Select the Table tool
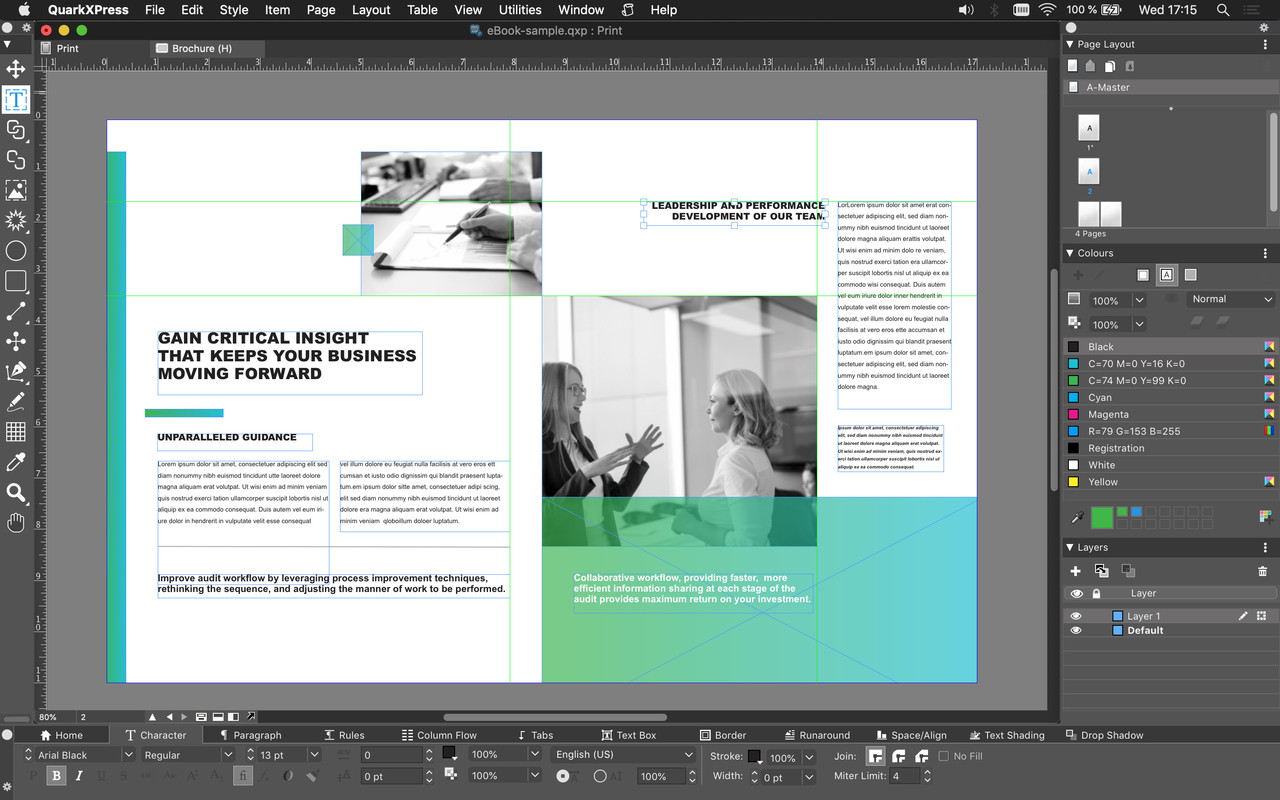This screenshot has height=800, width=1280. coord(16,432)
